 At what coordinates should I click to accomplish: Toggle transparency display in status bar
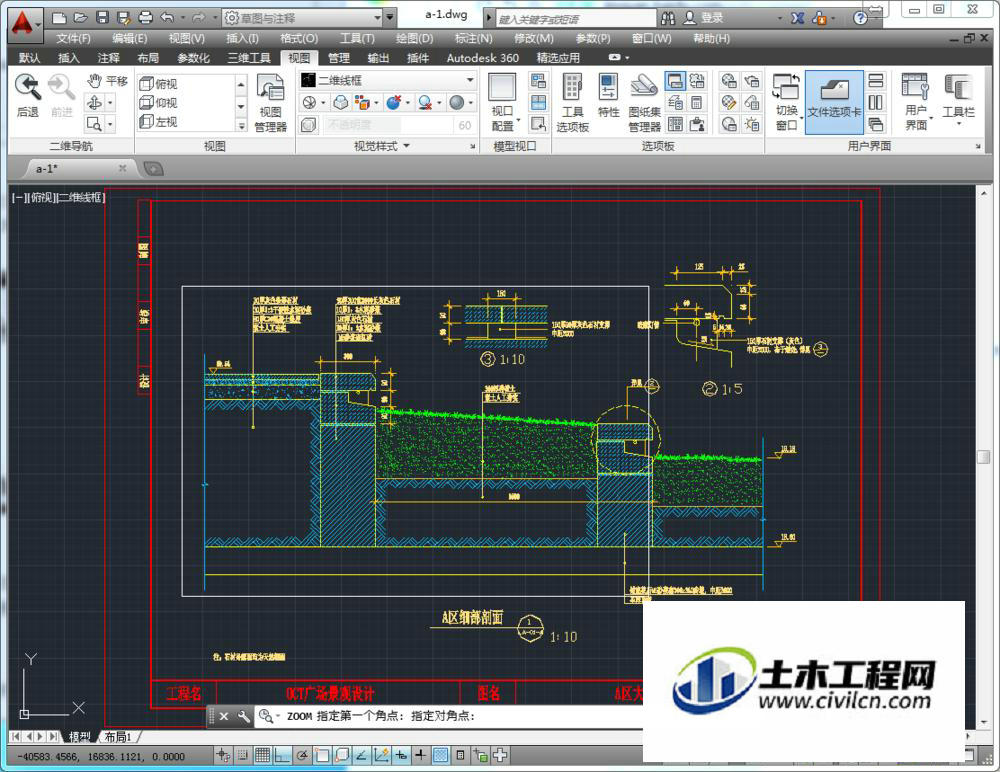(440, 756)
